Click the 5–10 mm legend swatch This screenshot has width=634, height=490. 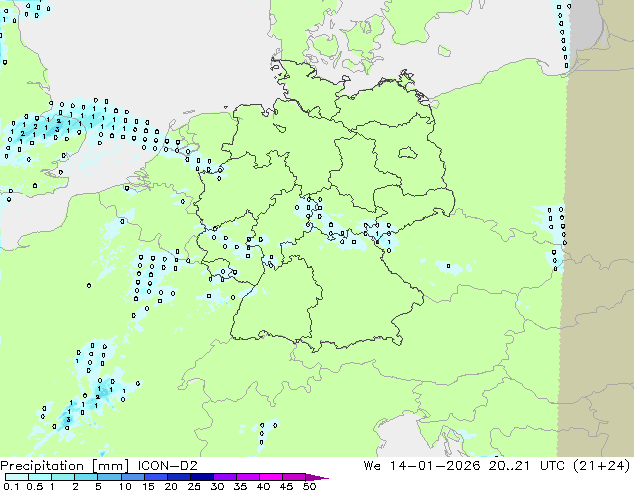pos(109,477)
